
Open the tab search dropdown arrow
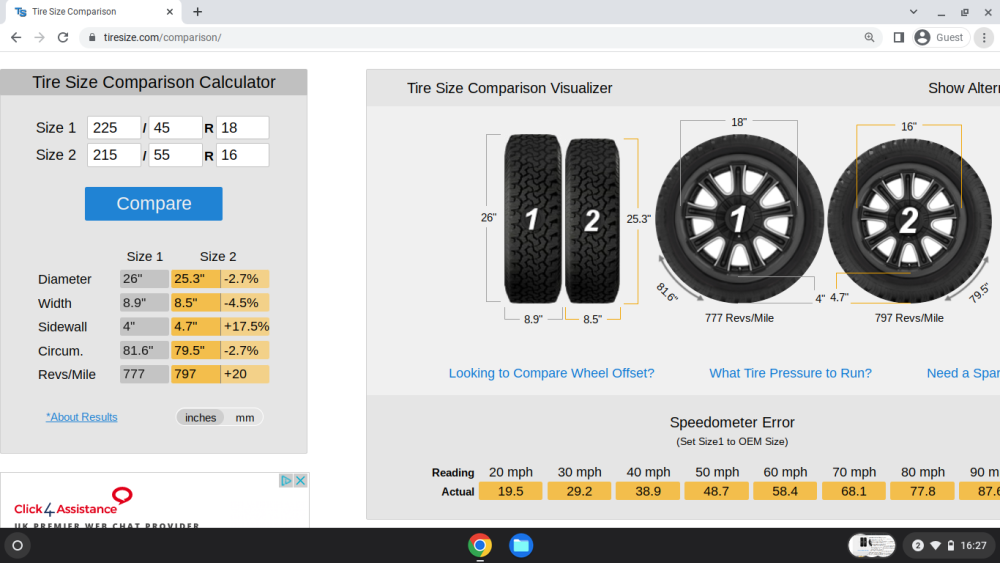[913, 11]
